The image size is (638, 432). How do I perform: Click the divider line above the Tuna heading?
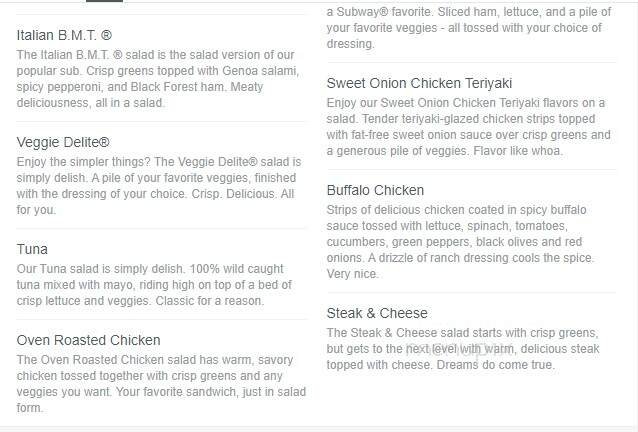point(158,229)
